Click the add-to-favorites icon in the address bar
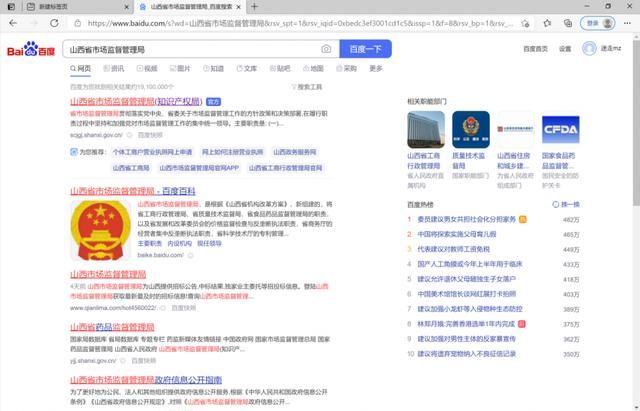The width and height of the screenshot is (640, 411). point(525,23)
